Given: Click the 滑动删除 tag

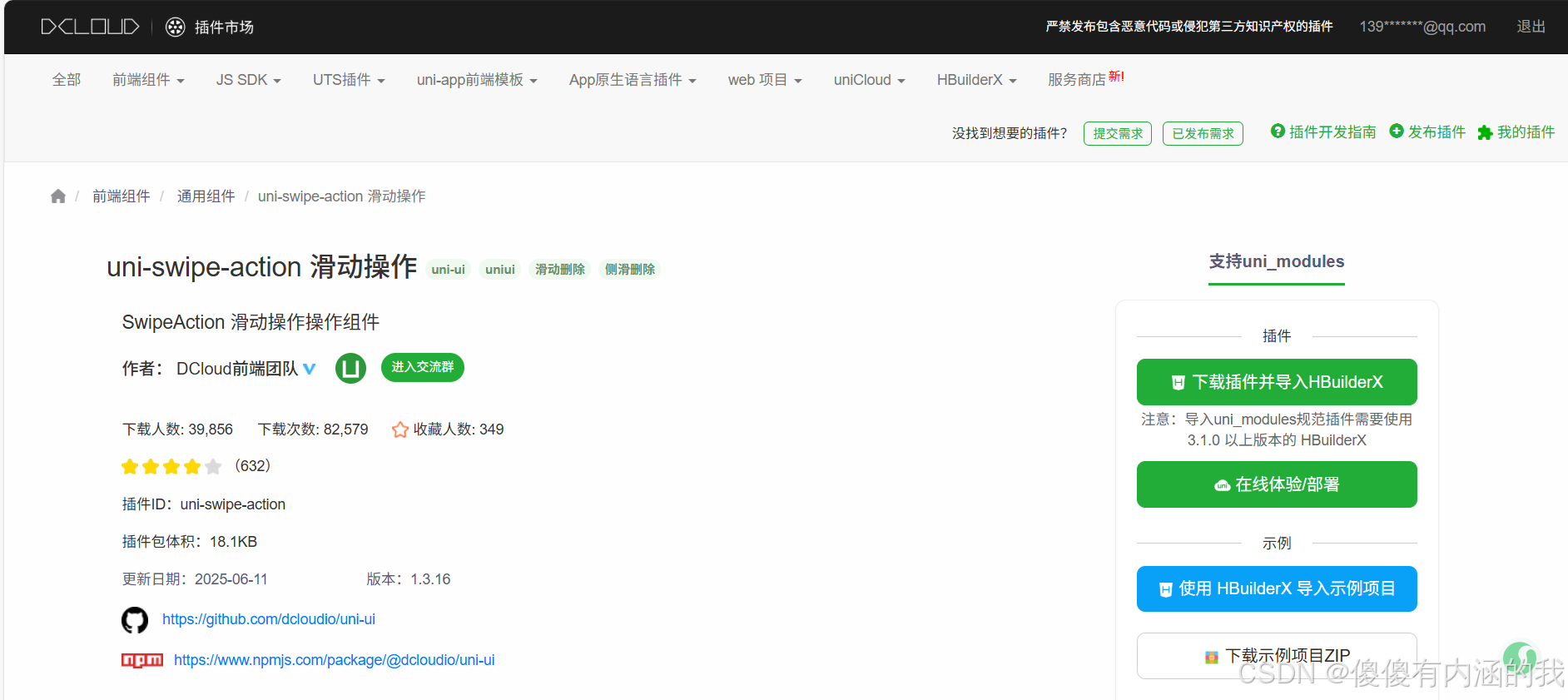Looking at the screenshot, I should [x=560, y=270].
